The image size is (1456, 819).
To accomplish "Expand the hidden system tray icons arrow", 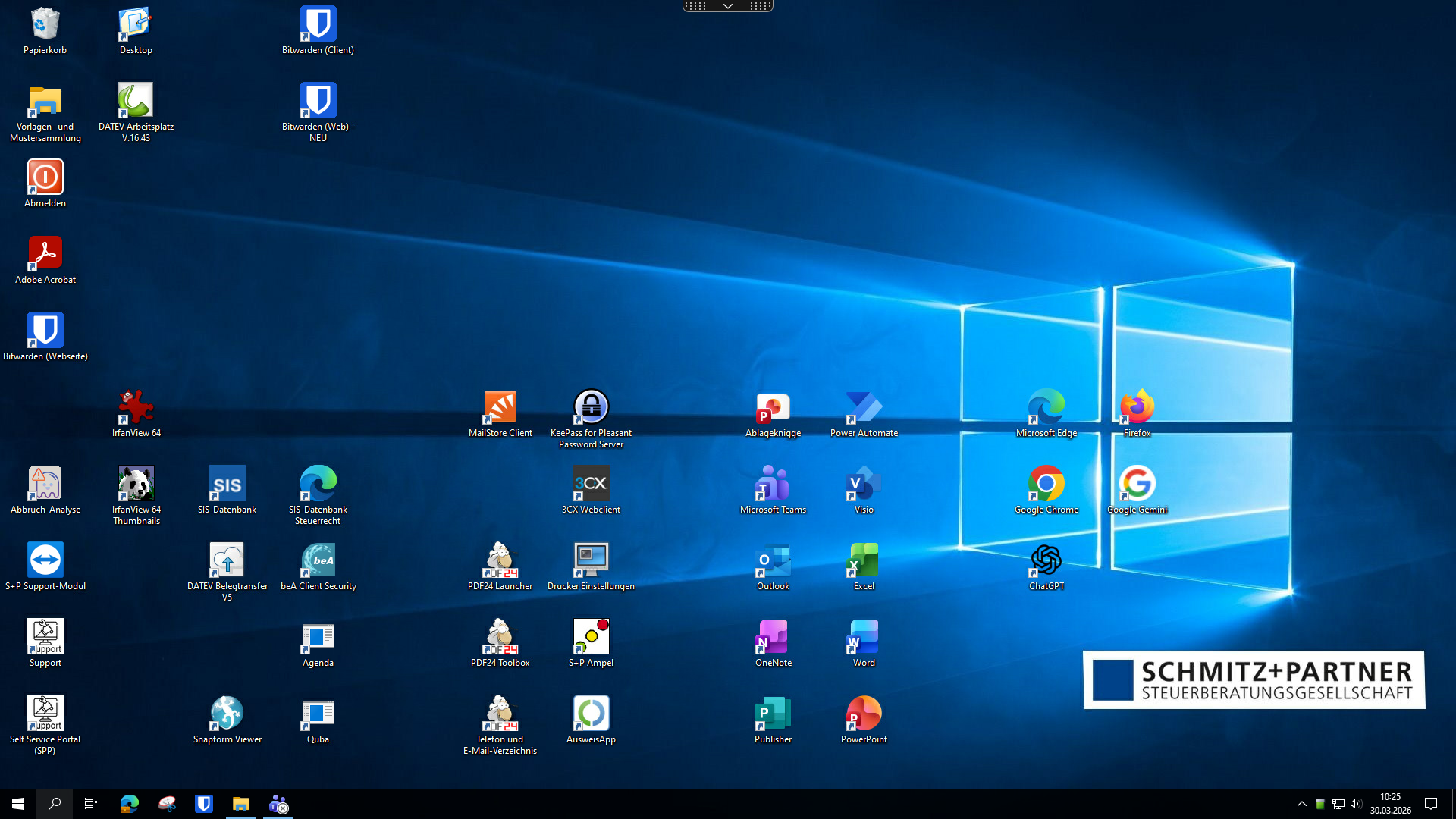I will 1302,804.
